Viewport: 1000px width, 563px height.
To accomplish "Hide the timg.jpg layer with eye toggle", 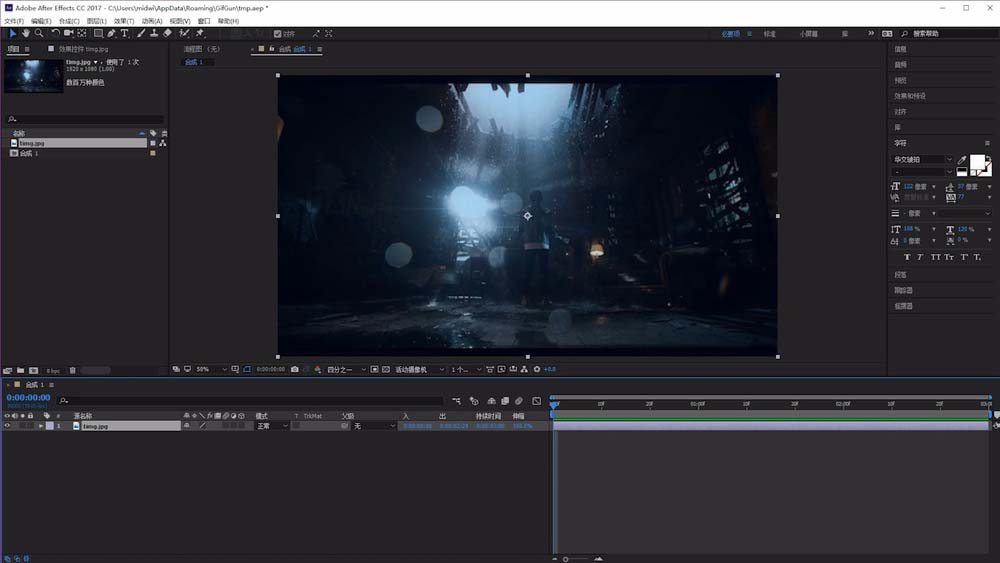I will point(8,426).
